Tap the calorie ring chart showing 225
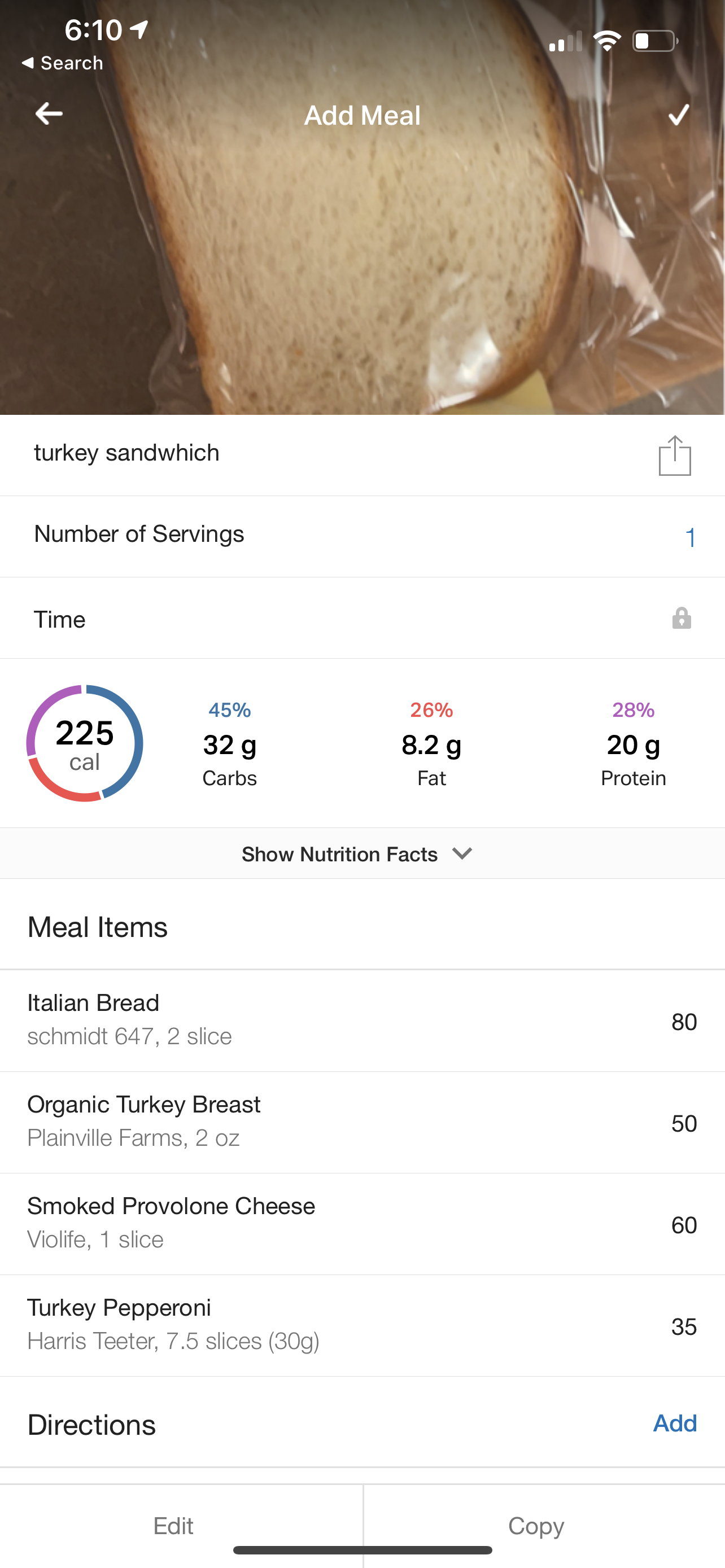725x1568 pixels. [85, 743]
